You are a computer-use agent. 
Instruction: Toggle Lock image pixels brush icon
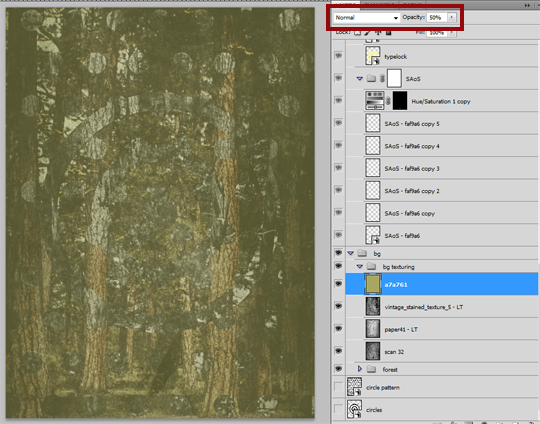coord(368,33)
